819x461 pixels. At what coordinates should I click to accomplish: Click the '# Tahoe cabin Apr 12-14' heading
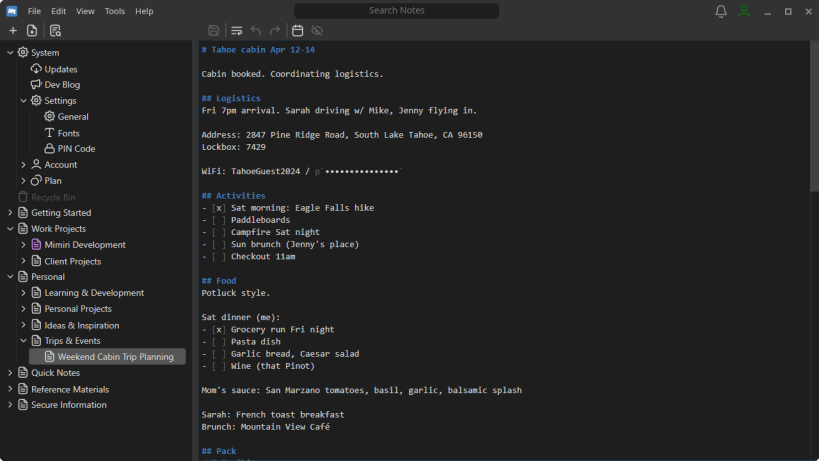pyautogui.click(x=259, y=50)
